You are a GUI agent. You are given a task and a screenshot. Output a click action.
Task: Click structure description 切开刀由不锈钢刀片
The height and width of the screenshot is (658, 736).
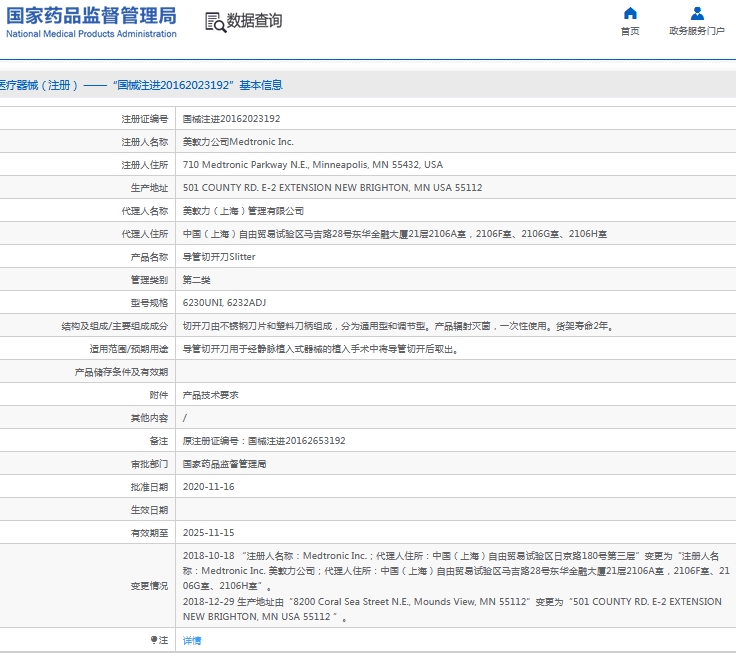398,326
